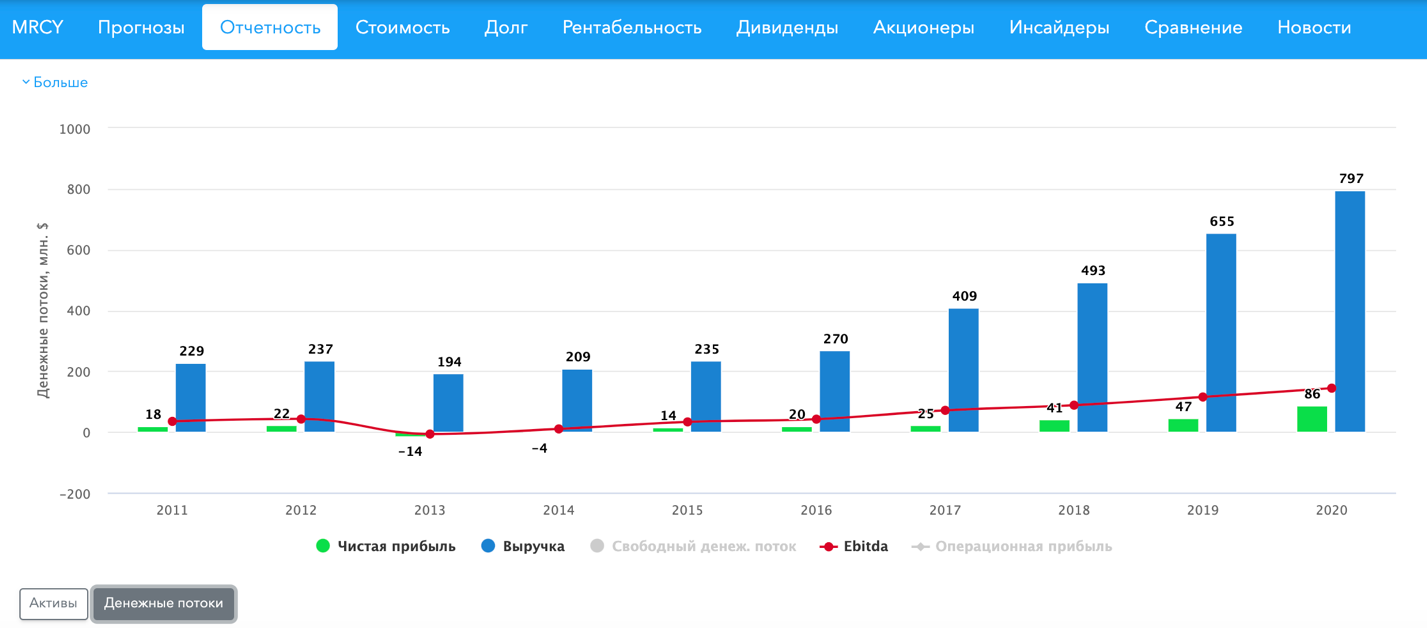Show the Операционная прибыль series
The image size is (1427, 628).
(x=1011, y=546)
